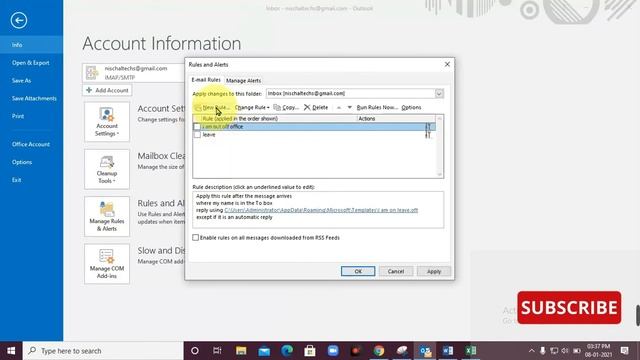Click Add Account button

coord(107,90)
